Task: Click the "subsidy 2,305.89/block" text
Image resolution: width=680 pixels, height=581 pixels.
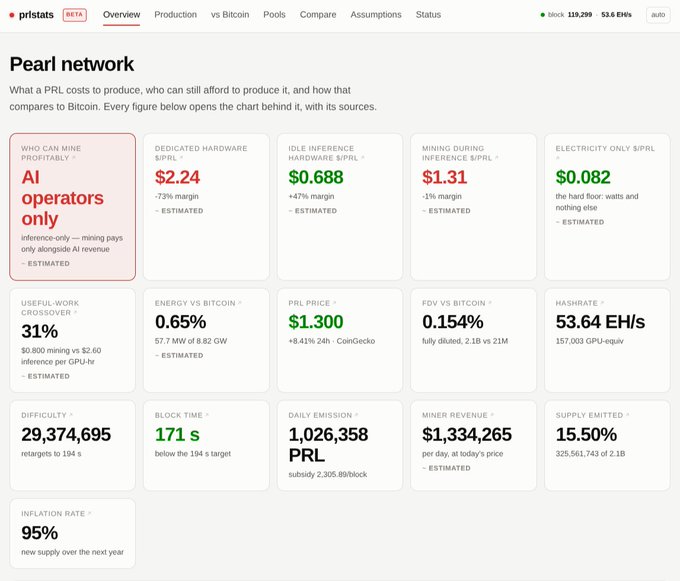Action: point(327,474)
